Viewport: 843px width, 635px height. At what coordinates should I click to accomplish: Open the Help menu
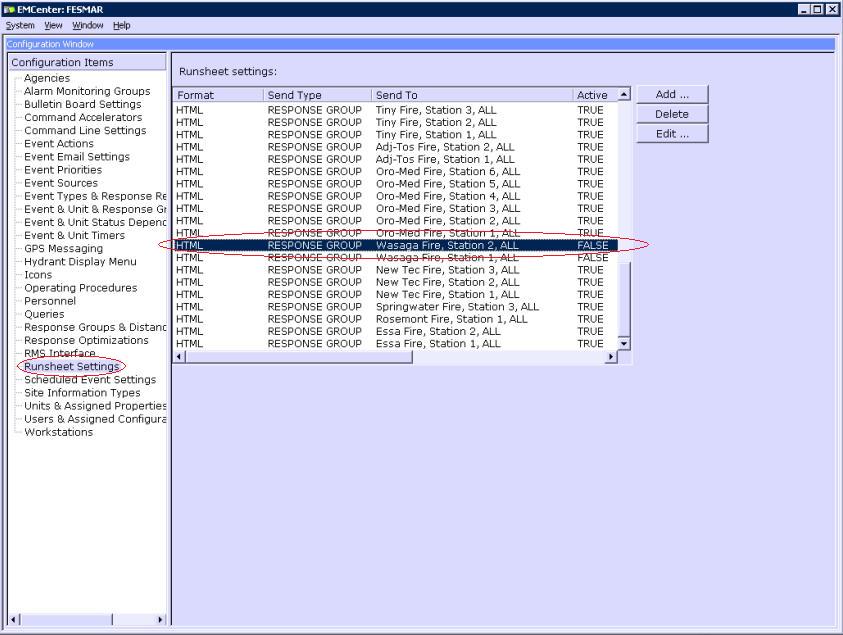121,25
